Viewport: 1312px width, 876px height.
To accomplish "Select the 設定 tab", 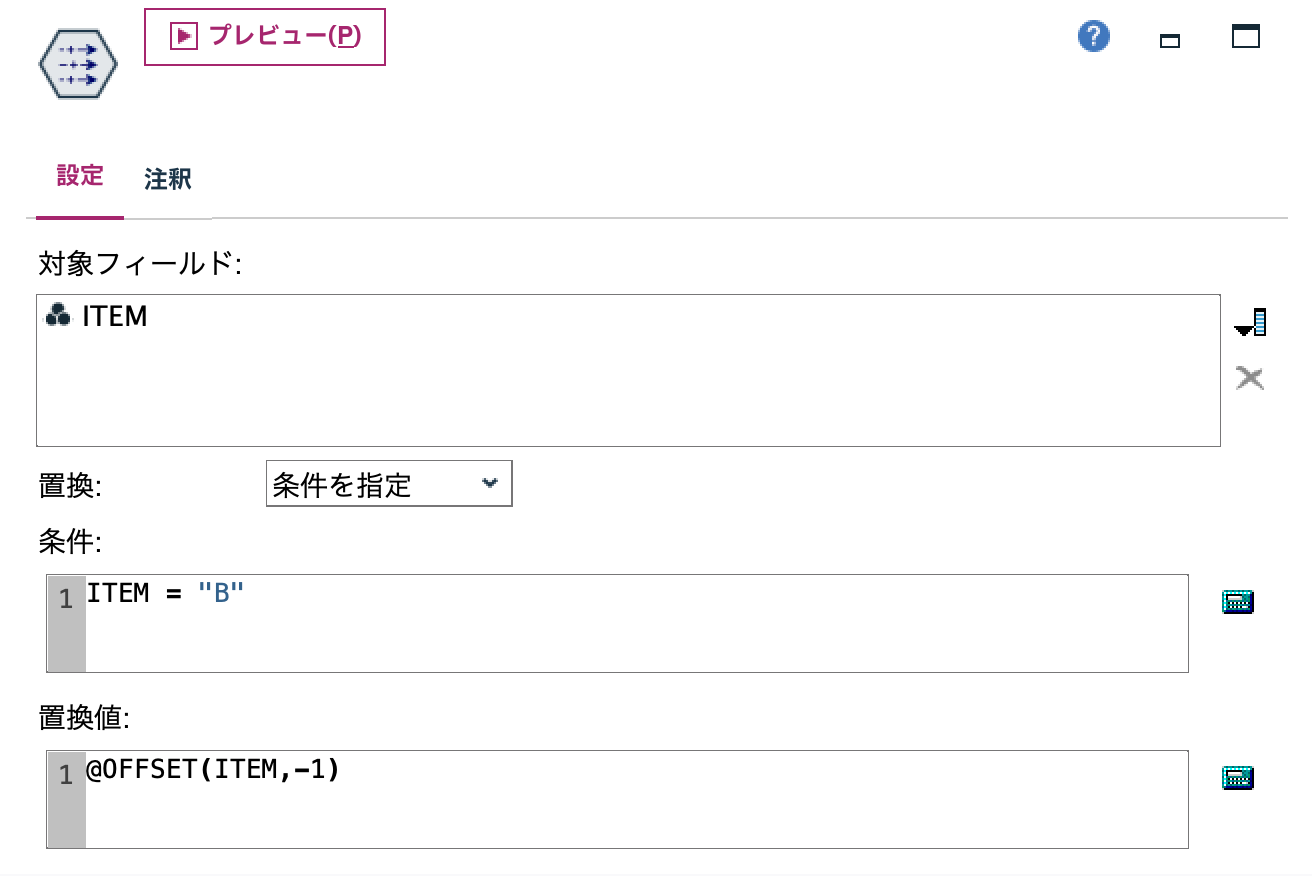I will (x=79, y=176).
